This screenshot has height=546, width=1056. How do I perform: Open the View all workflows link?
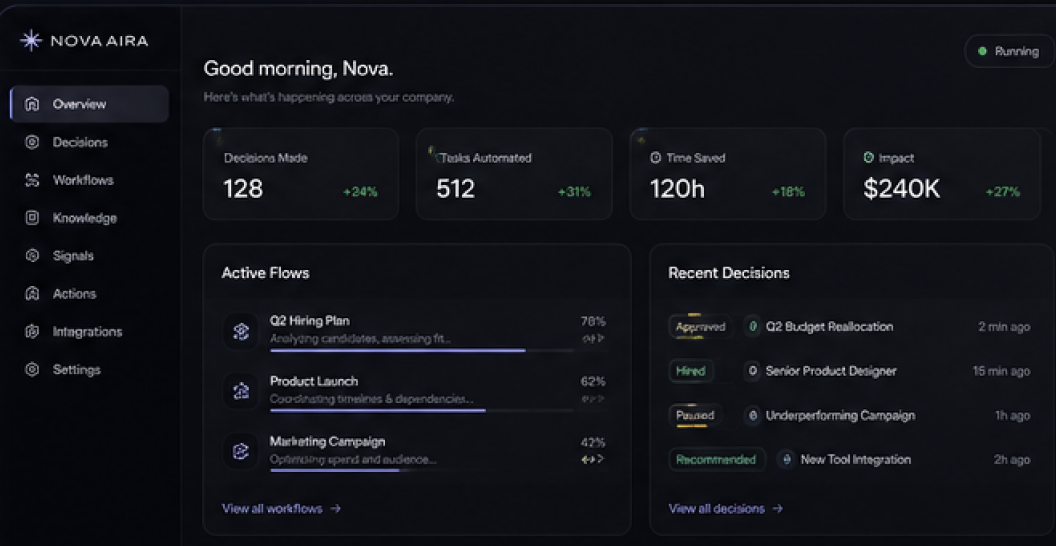coord(282,509)
